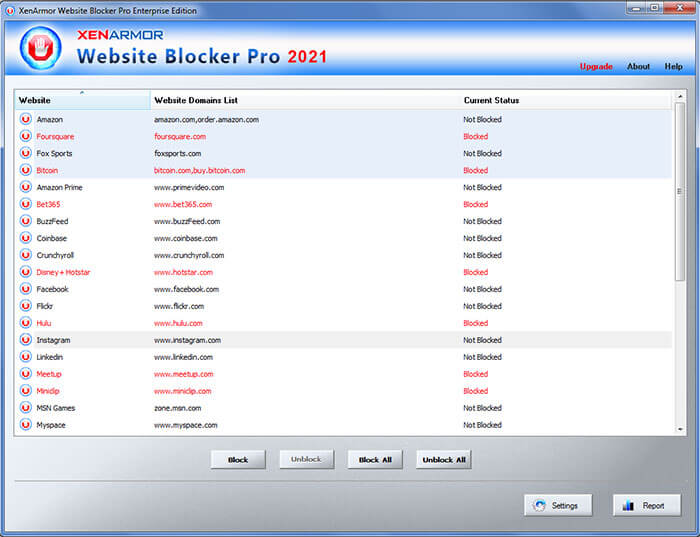Image resolution: width=700 pixels, height=537 pixels.
Task: Click the Meetup website name
Action: (x=49, y=374)
